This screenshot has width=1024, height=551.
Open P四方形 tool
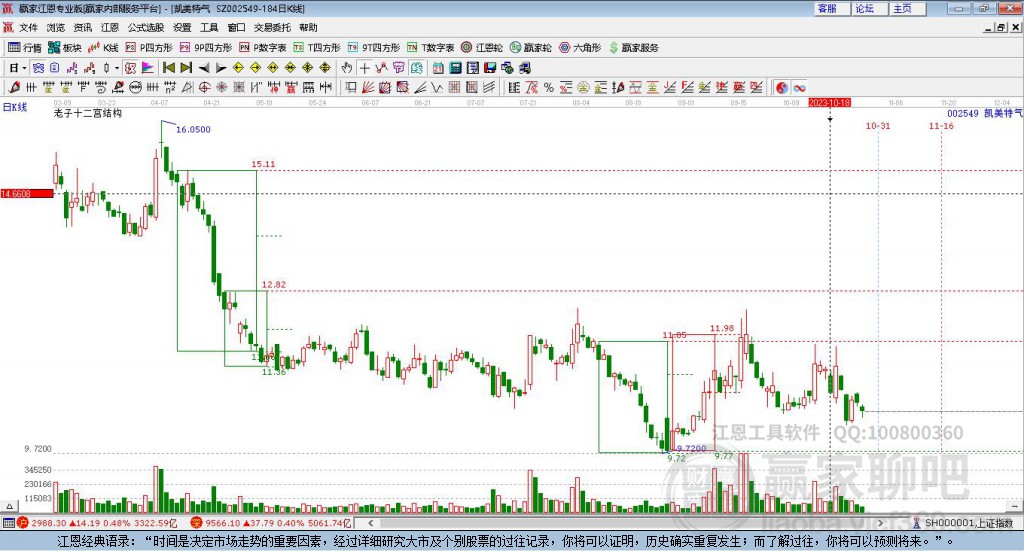tap(149, 48)
